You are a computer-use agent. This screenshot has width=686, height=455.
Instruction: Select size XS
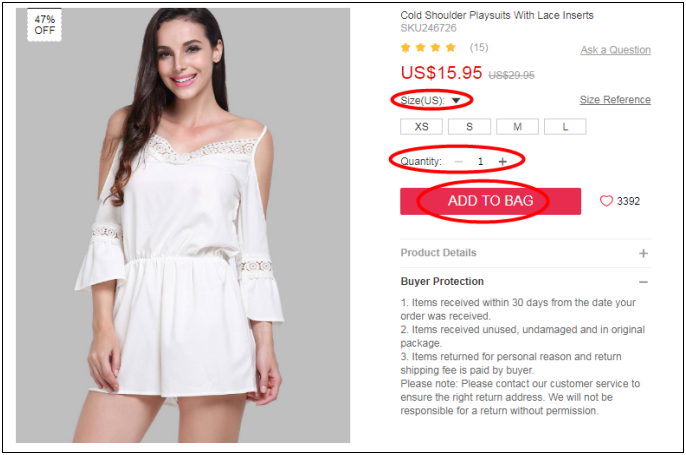pos(421,127)
